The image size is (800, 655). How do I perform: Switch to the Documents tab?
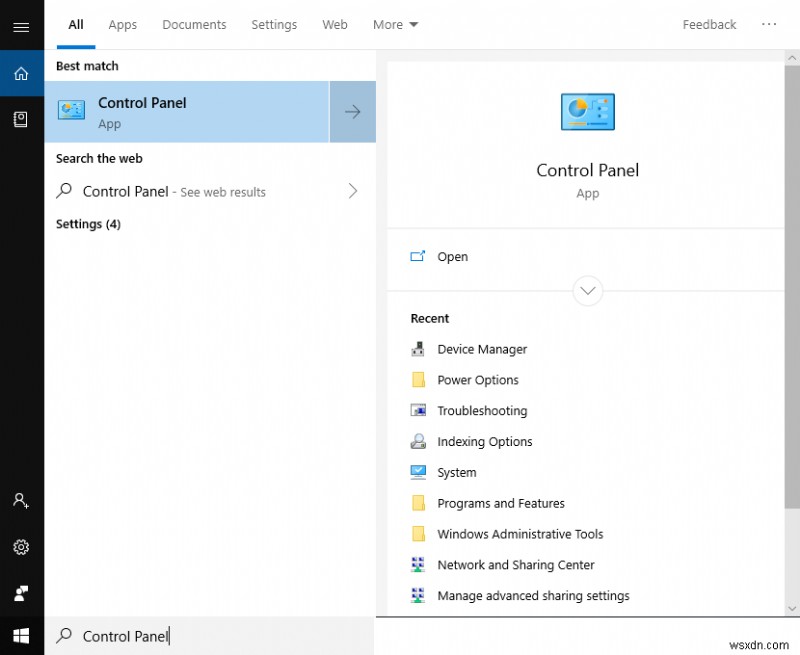pyautogui.click(x=194, y=24)
